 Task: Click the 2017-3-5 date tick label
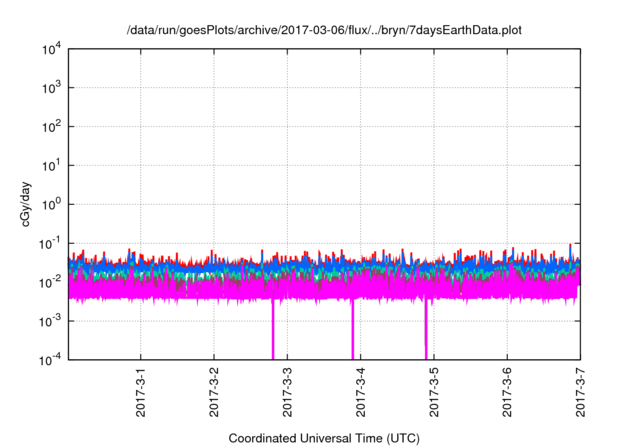(x=434, y=392)
